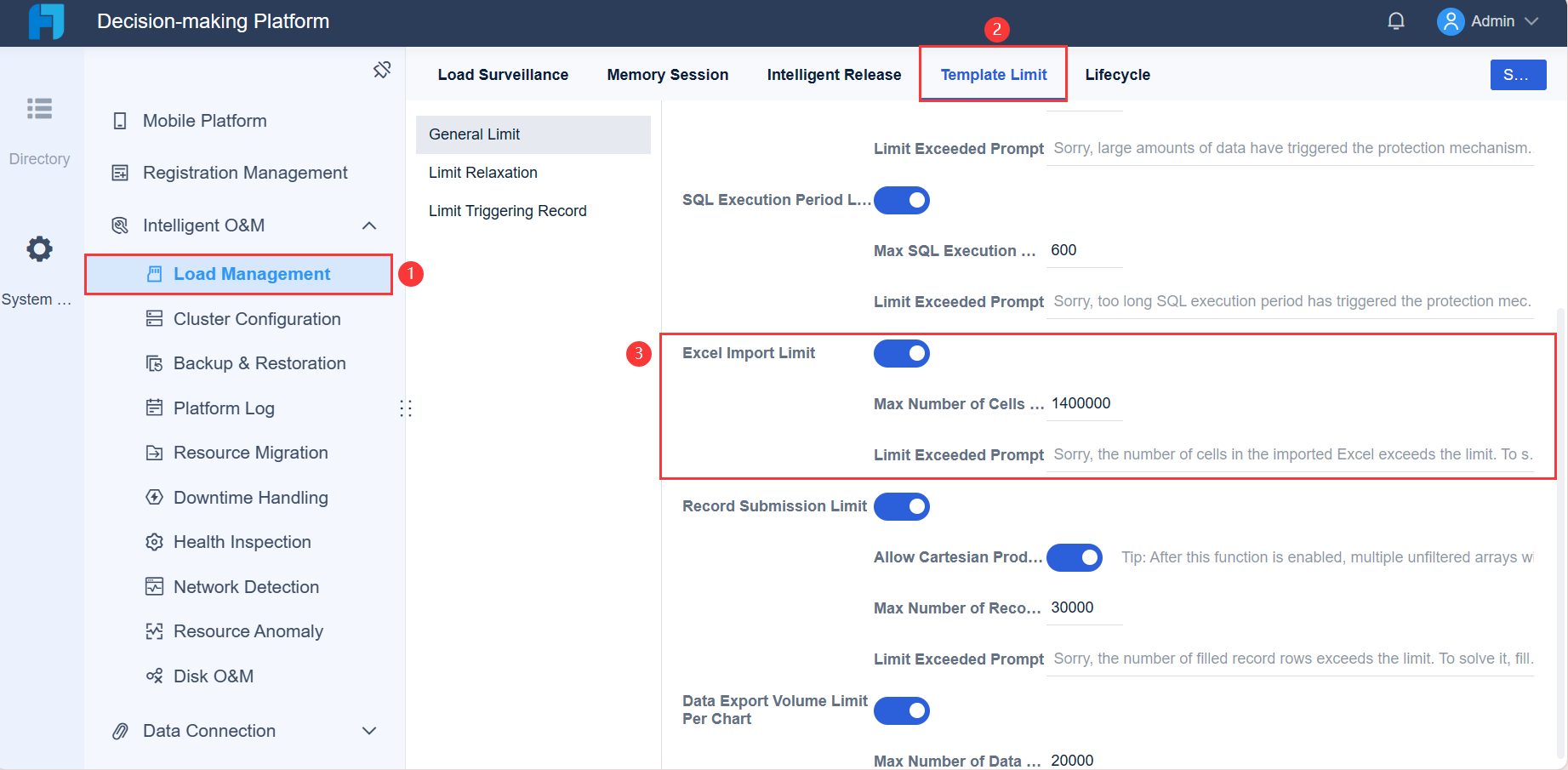This screenshot has width=1568, height=770.
Task: Click the pin icon above sidebar menu
Action: [382, 70]
